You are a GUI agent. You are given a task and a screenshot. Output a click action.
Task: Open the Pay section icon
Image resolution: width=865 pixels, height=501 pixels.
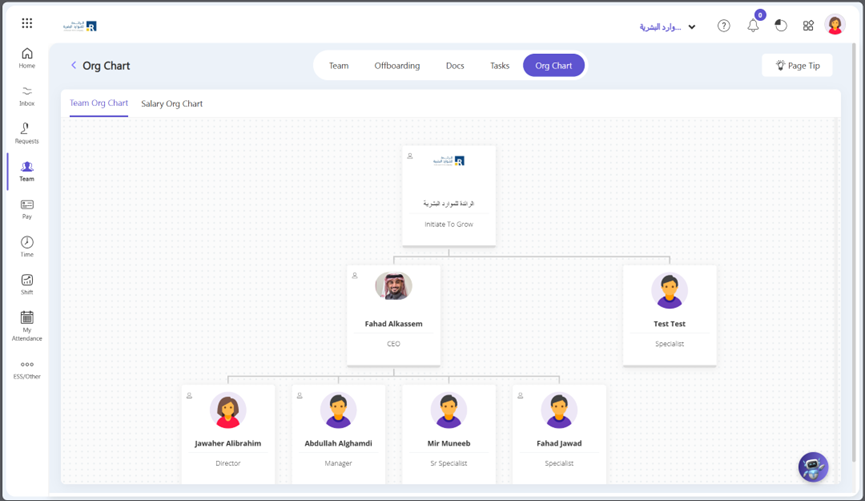[x=27, y=208]
